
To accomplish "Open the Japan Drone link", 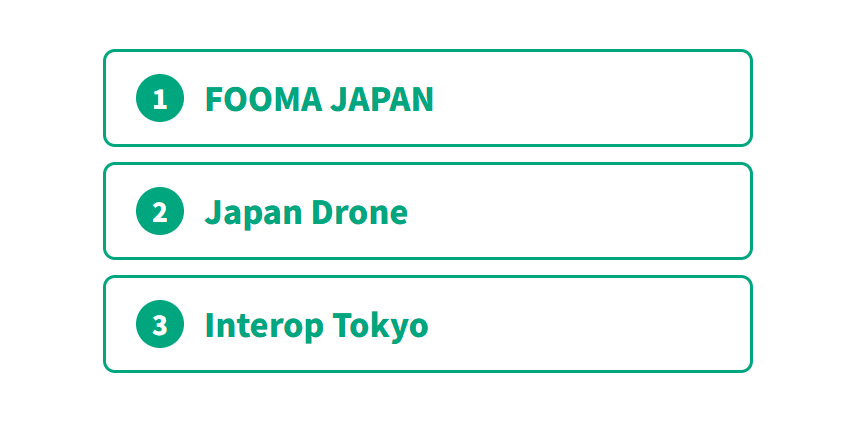I will pyautogui.click(x=306, y=212).
